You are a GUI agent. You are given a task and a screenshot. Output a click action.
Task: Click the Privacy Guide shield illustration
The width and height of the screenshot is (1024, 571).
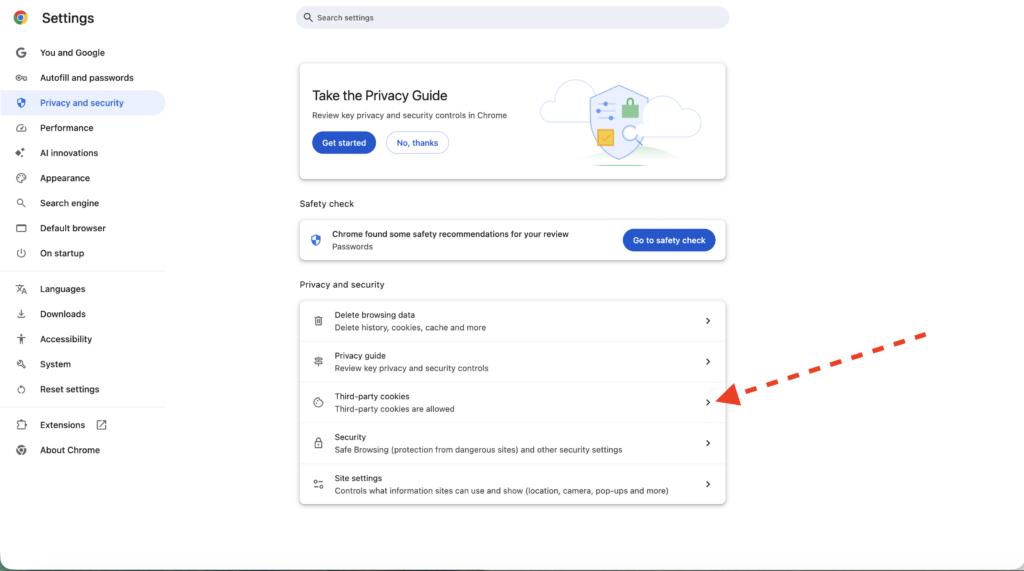[x=619, y=123]
